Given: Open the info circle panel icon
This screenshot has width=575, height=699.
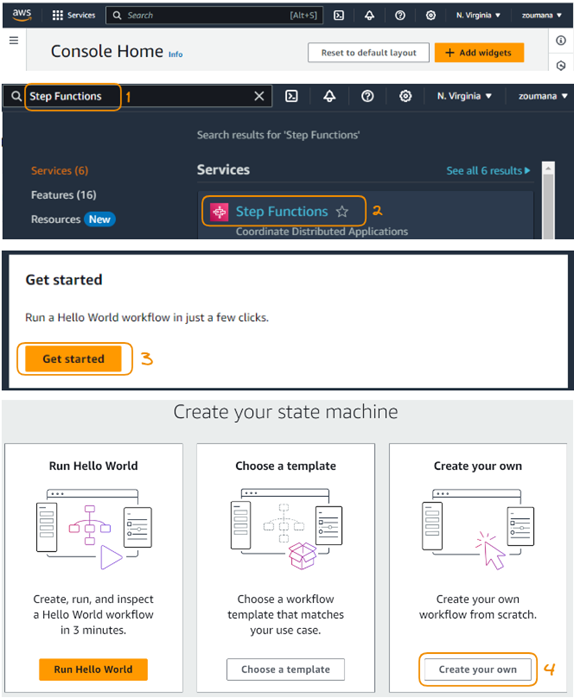Looking at the screenshot, I should click(x=561, y=41).
